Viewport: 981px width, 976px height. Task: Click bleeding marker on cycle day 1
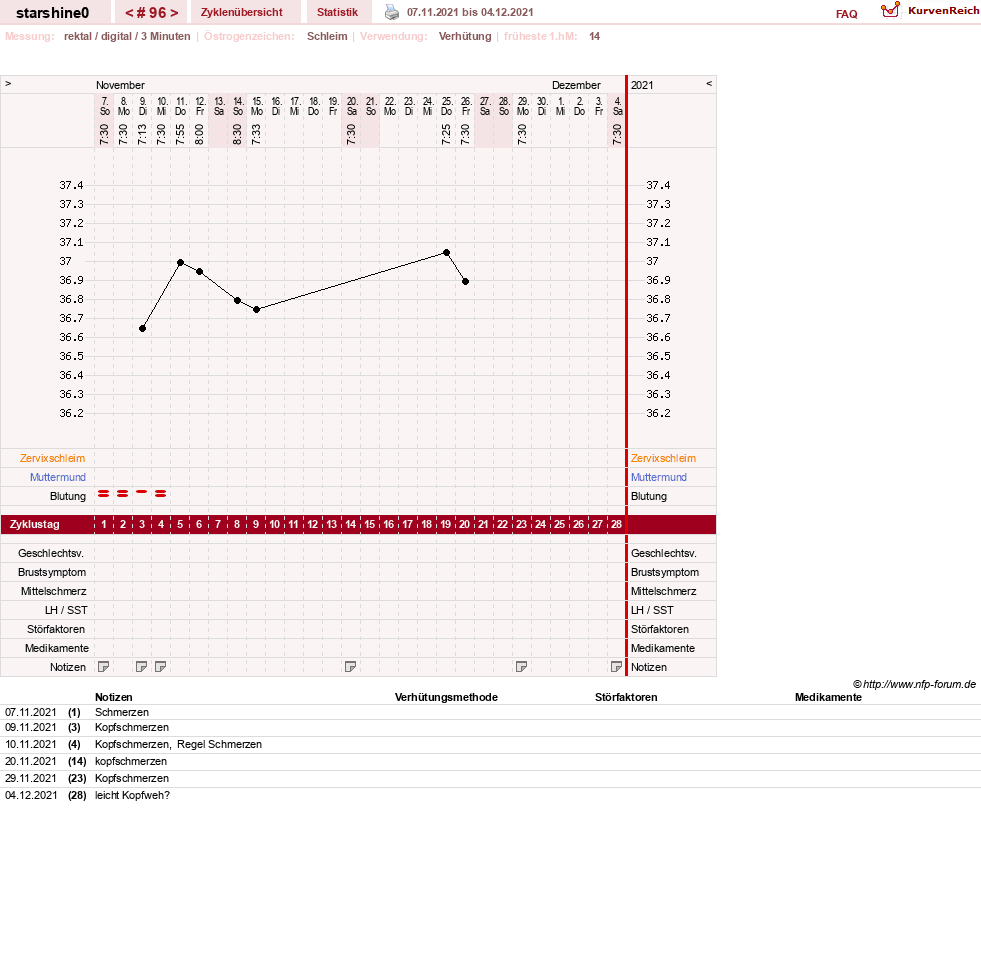pyautogui.click(x=104, y=494)
